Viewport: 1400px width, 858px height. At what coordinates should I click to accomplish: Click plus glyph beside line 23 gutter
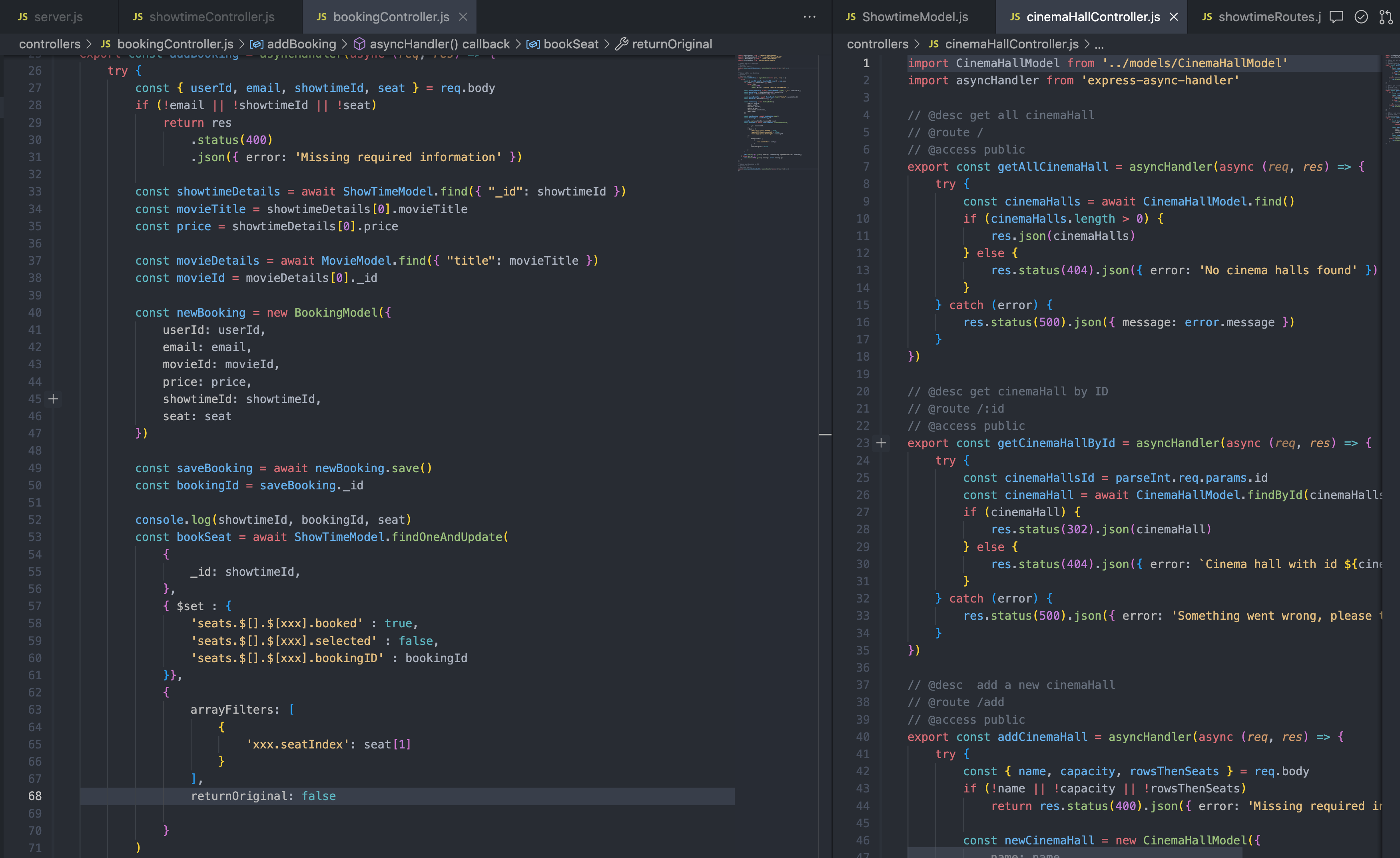point(881,443)
